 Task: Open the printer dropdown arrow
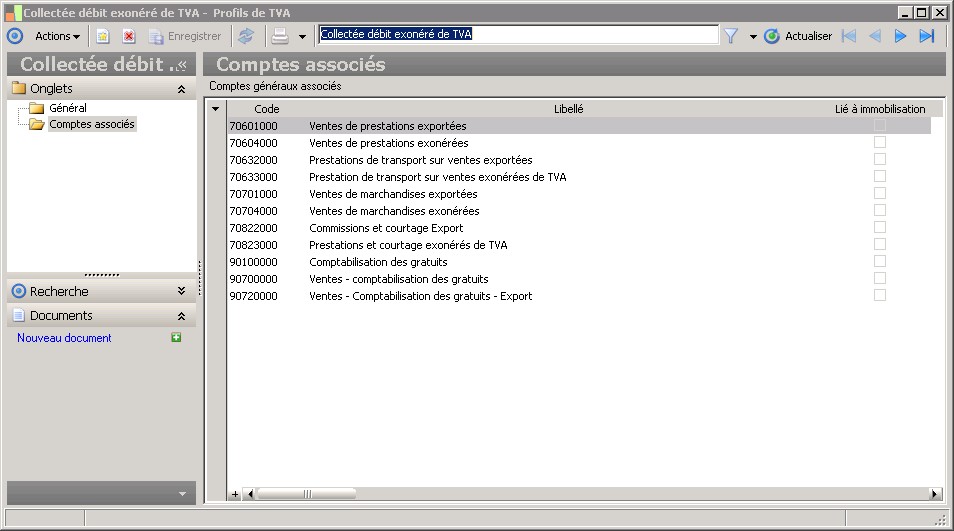coord(302,37)
